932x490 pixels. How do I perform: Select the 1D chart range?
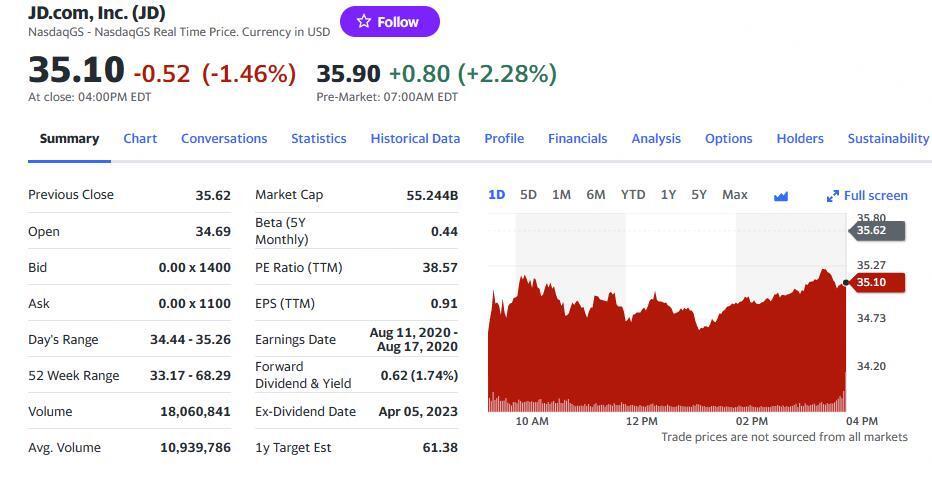[496, 195]
